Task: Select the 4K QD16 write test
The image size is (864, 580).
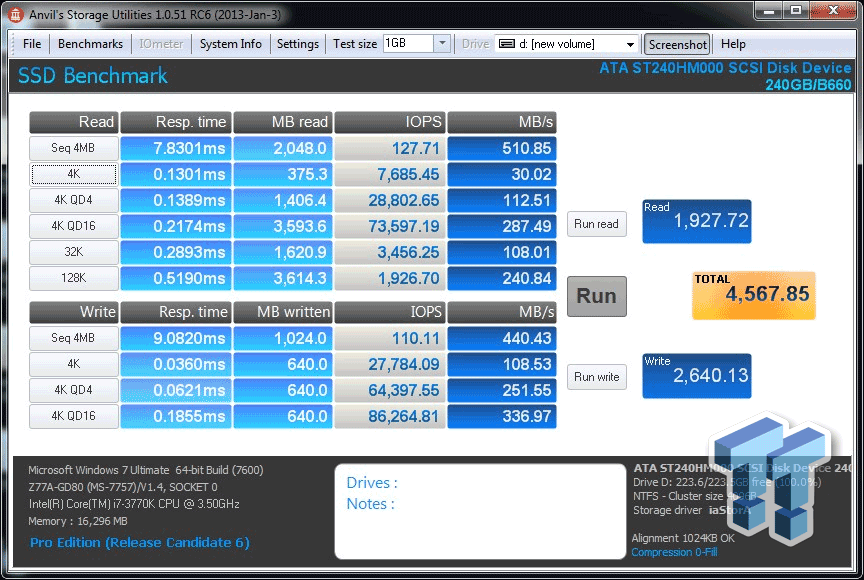Action: (x=74, y=416)
